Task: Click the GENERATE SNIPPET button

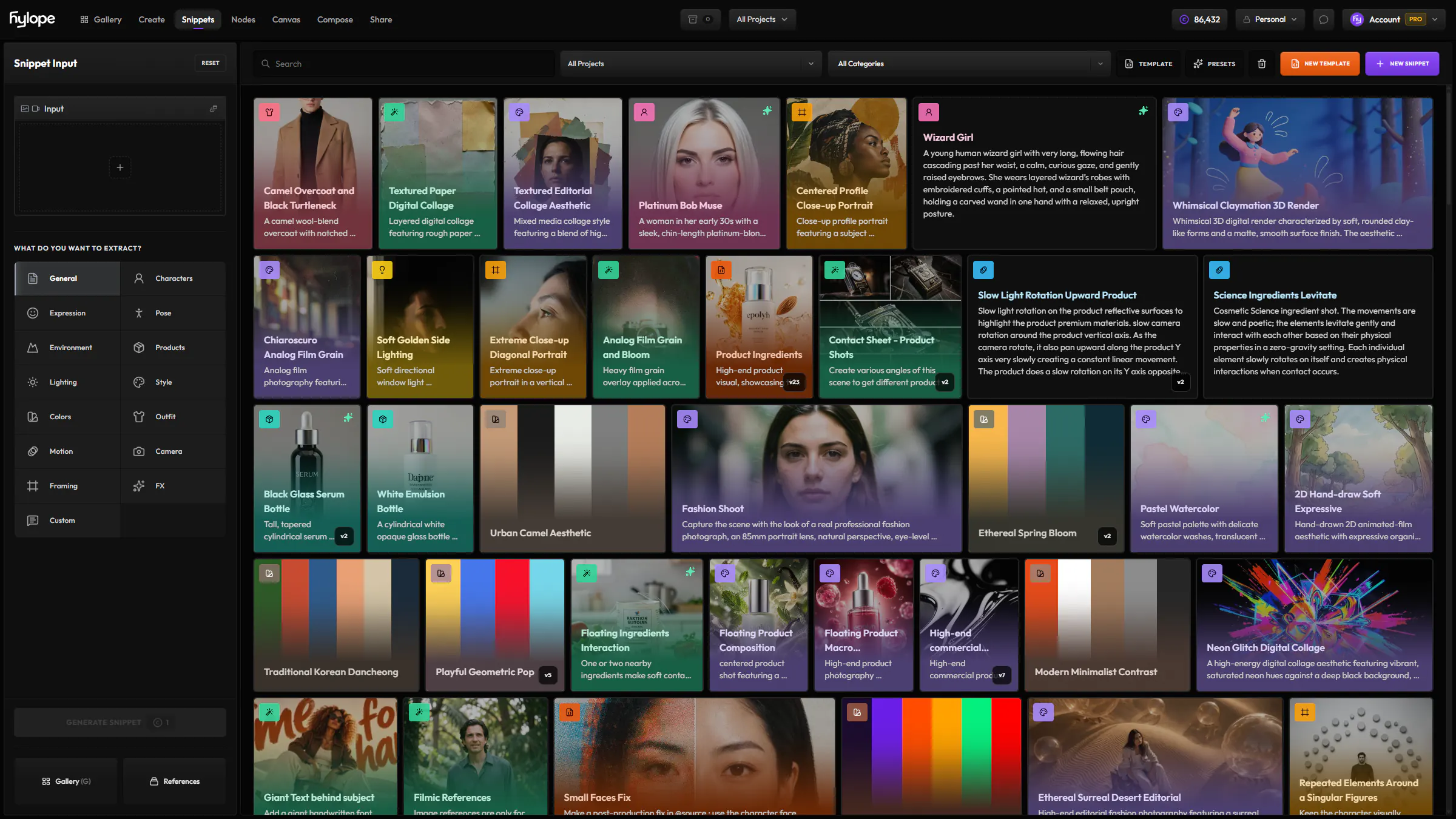Action: [x=120, y=723]
